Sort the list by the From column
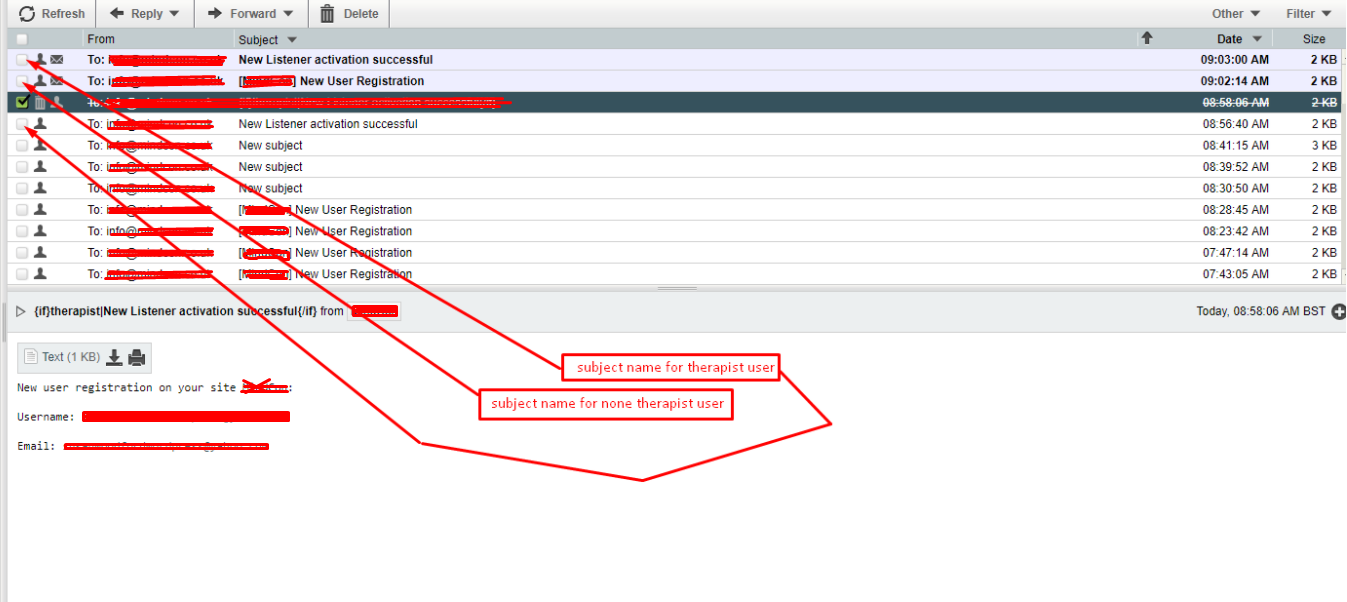 click(101, 39)
